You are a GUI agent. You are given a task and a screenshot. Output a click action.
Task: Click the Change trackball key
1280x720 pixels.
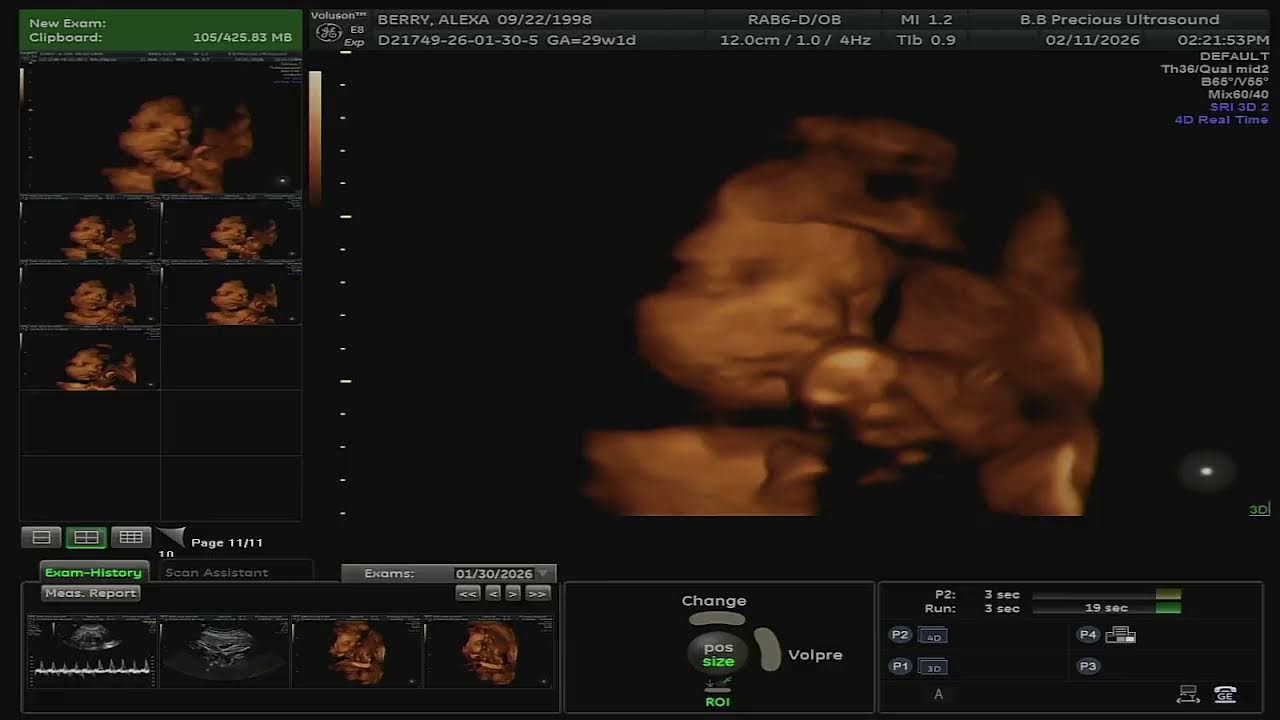point(716,617)
